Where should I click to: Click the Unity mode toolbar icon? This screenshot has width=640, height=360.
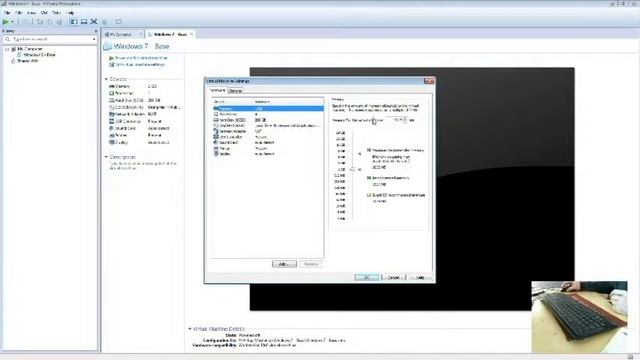click(x=105, y=22)
